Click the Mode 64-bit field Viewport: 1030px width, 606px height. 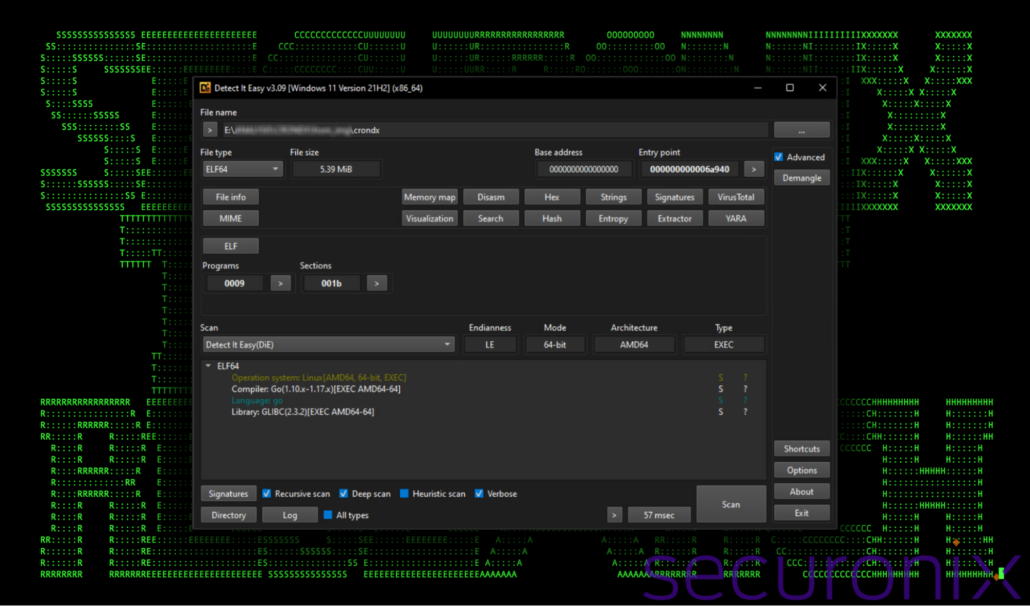point(555,345)
